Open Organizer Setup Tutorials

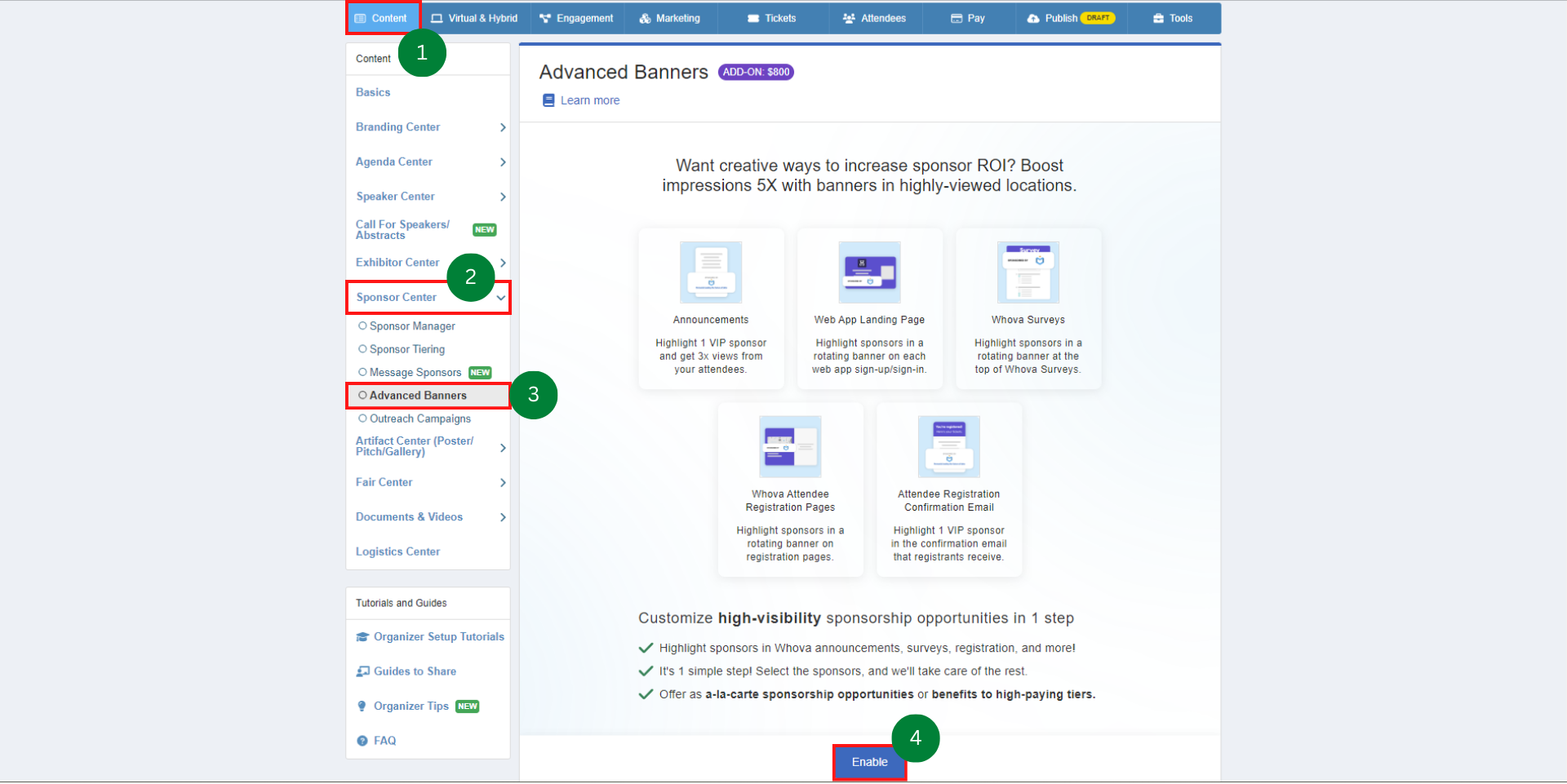coord(439,637)
